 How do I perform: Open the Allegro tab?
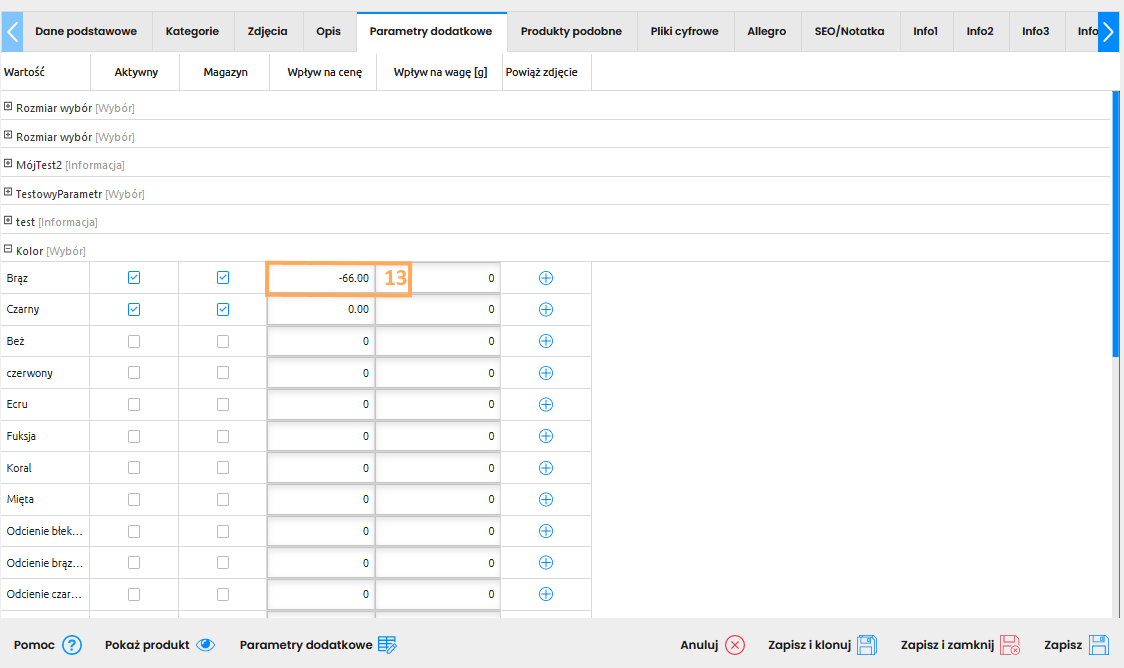(x=767, y=31)
